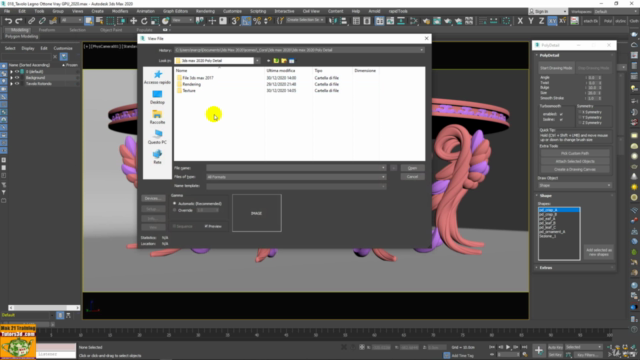Activate the Select and Move tool
Image resolution: width=640 pixels, height=360 pixels.
pyautogui.click(x=133, y=20)
